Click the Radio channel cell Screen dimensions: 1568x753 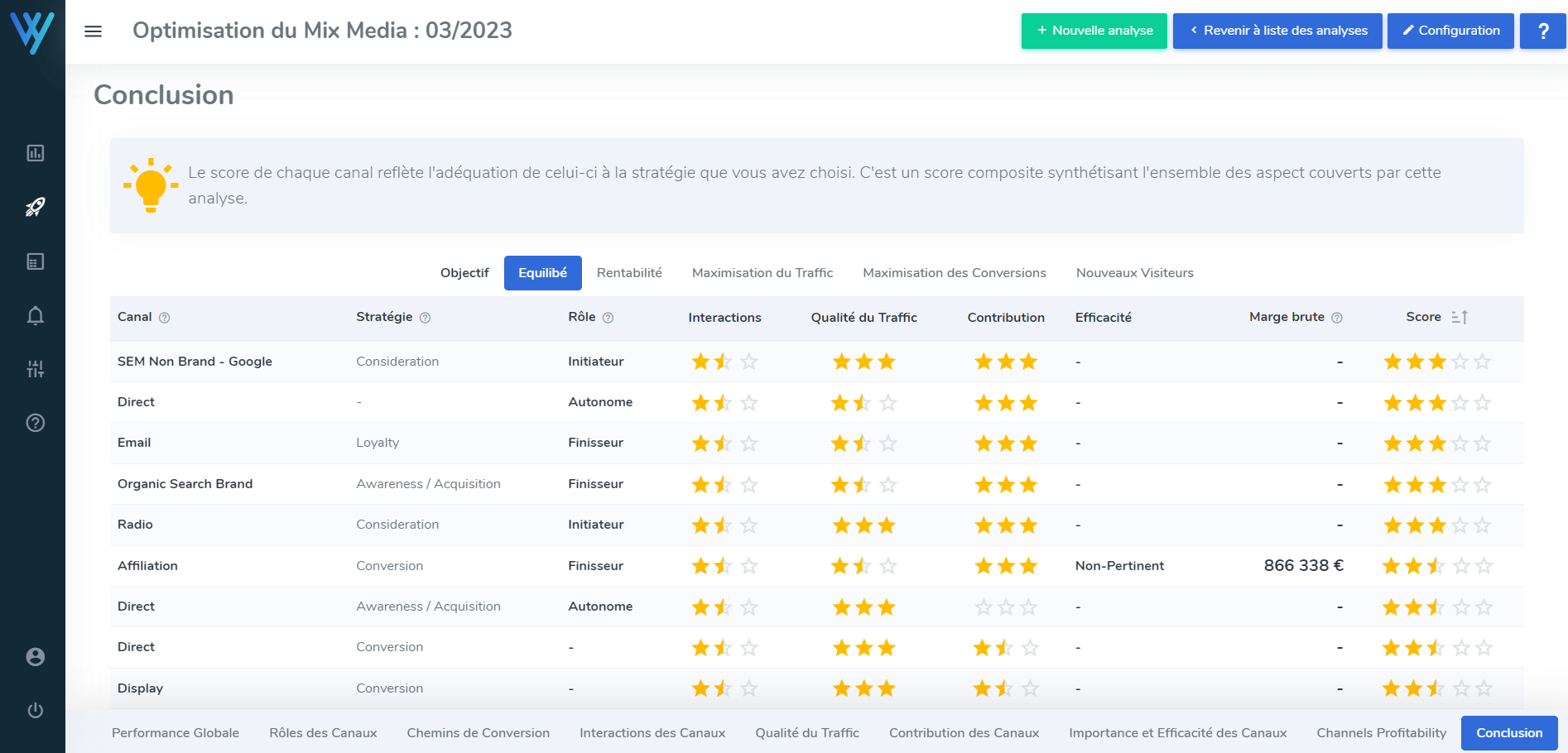tap(135, 525)
